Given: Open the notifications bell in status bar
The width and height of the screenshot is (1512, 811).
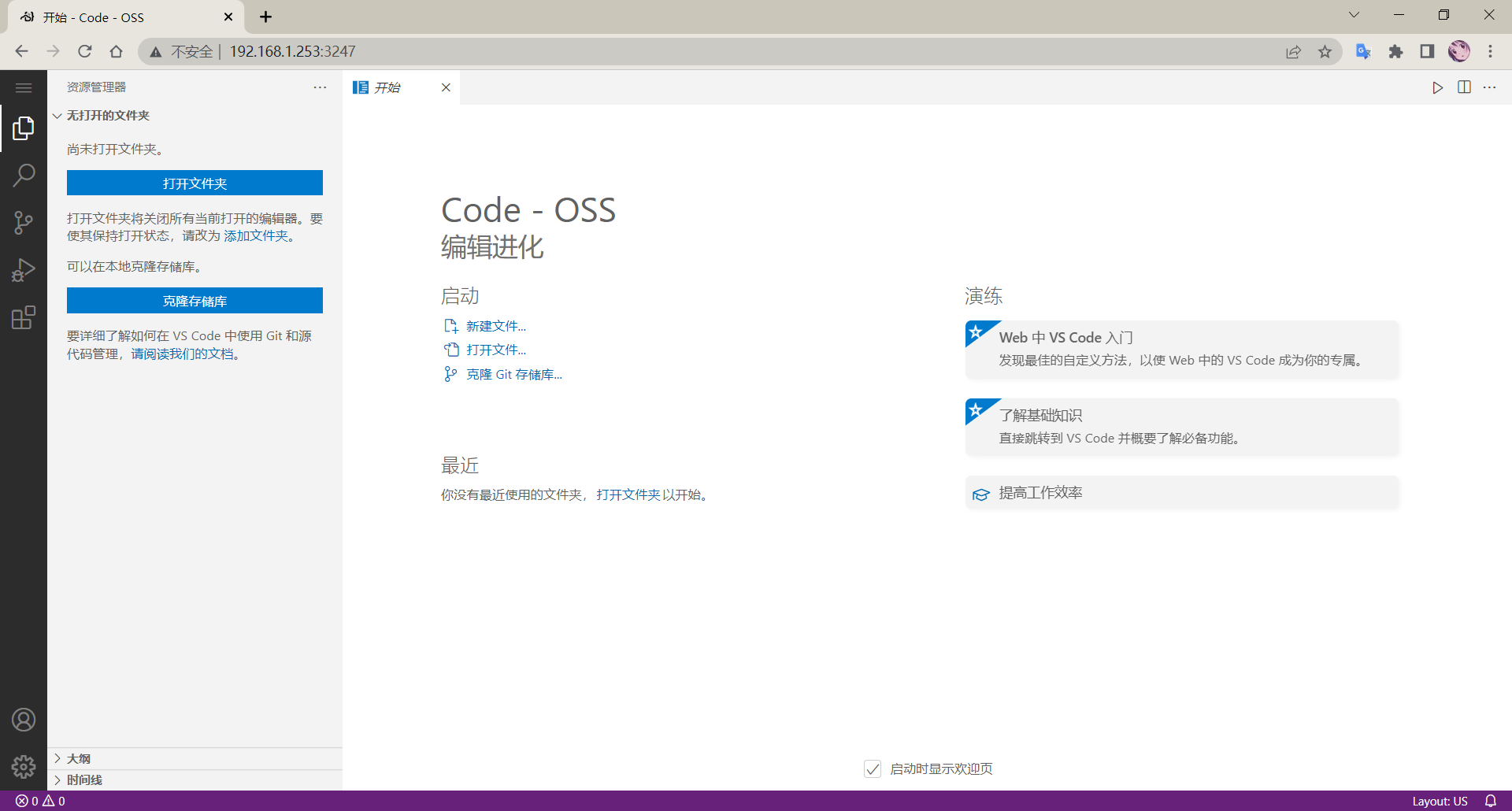Looking at the screenshot, I should click(x=1490, y=801).
